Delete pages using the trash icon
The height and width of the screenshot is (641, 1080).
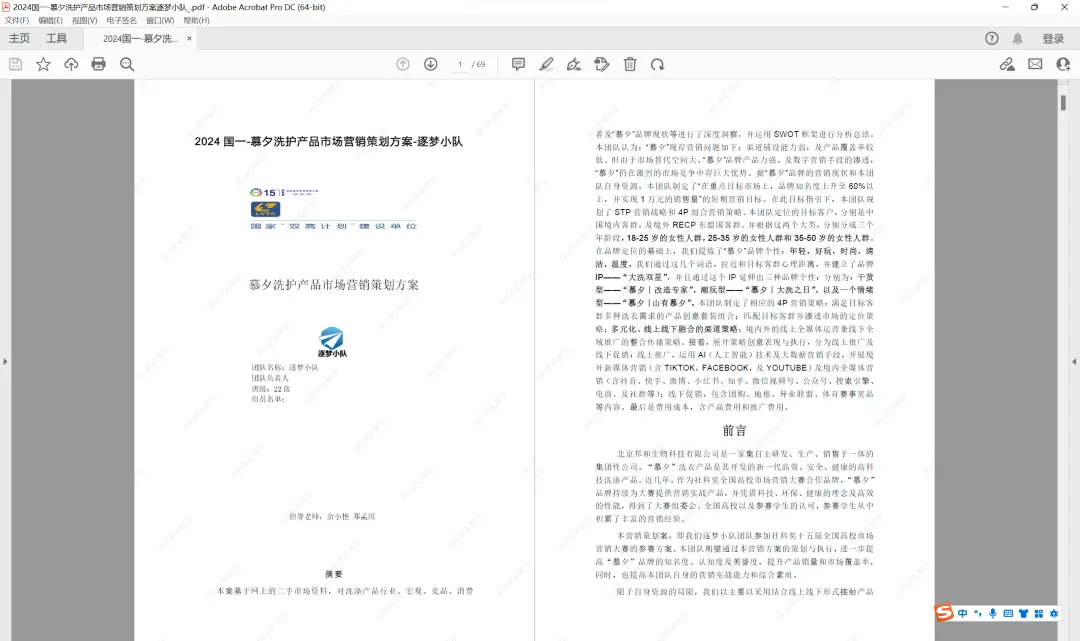(x=629, y=64)
